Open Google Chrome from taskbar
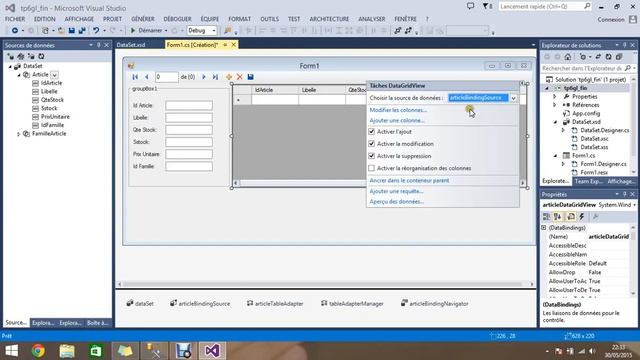 pyautogui.click(x=38, y=351)
